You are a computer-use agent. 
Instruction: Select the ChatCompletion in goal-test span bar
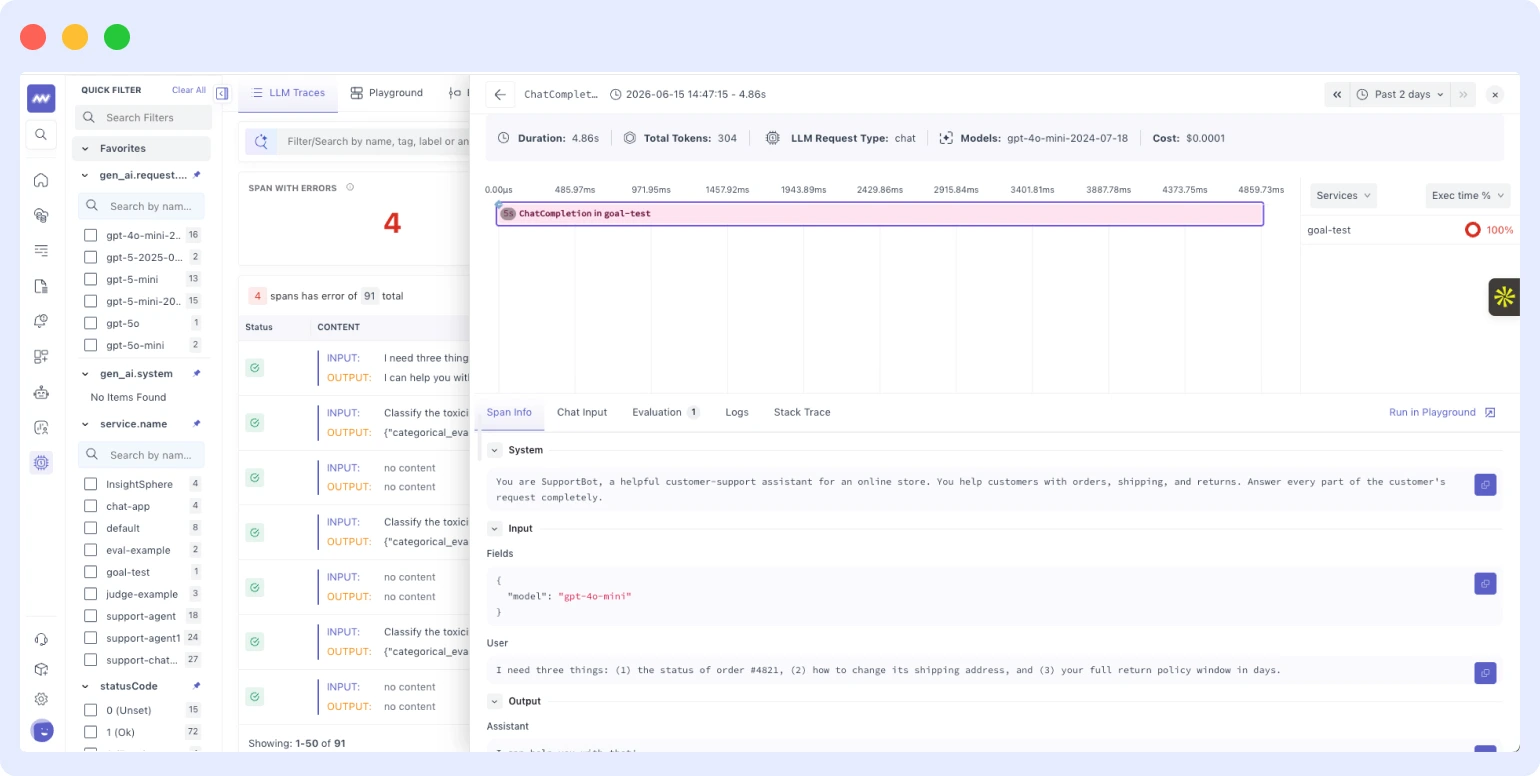click(x=880, y=214)
